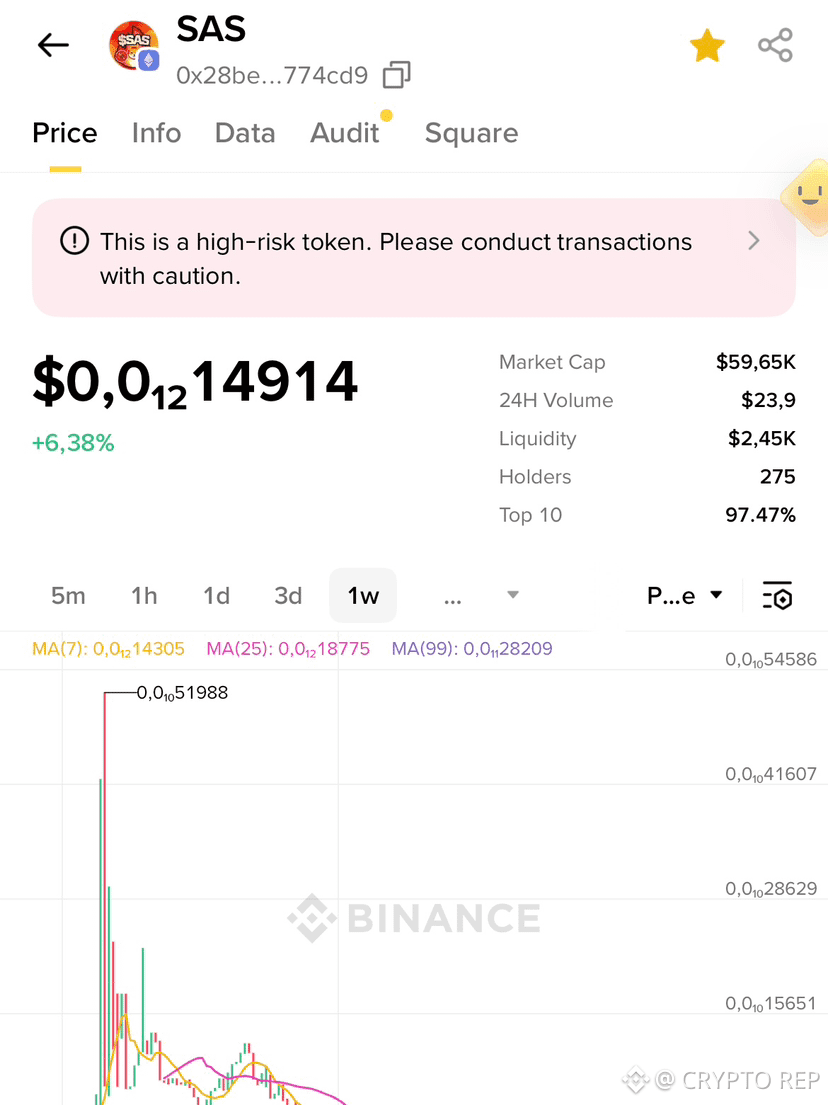Screen dimensions: 828x1105
Task: Choose the 1d chart interval
Action: (216, 595)
